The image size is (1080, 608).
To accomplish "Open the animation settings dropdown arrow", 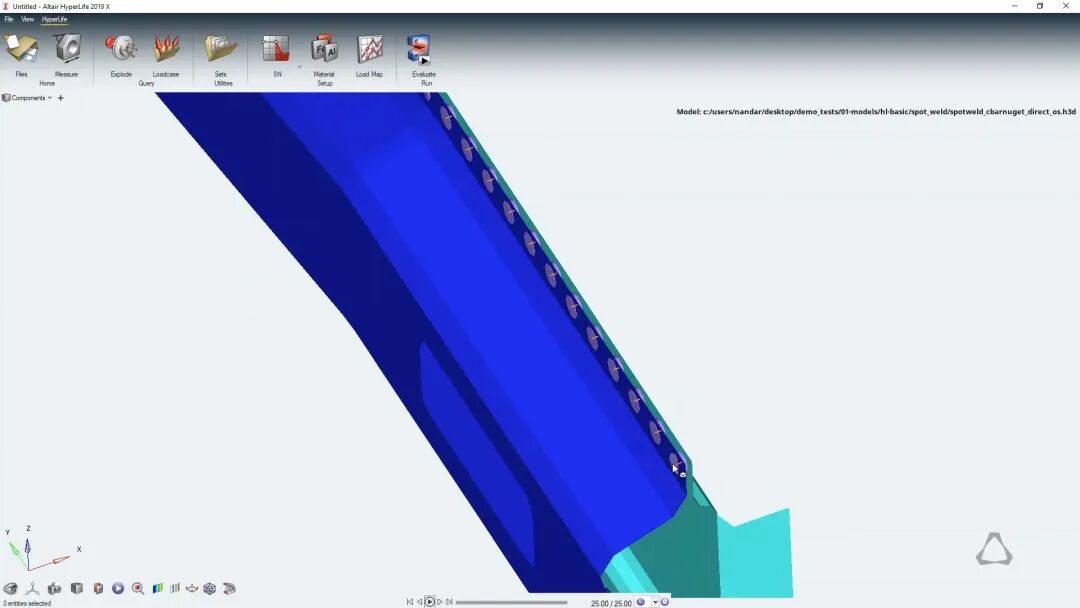I will tap(656, 602).
